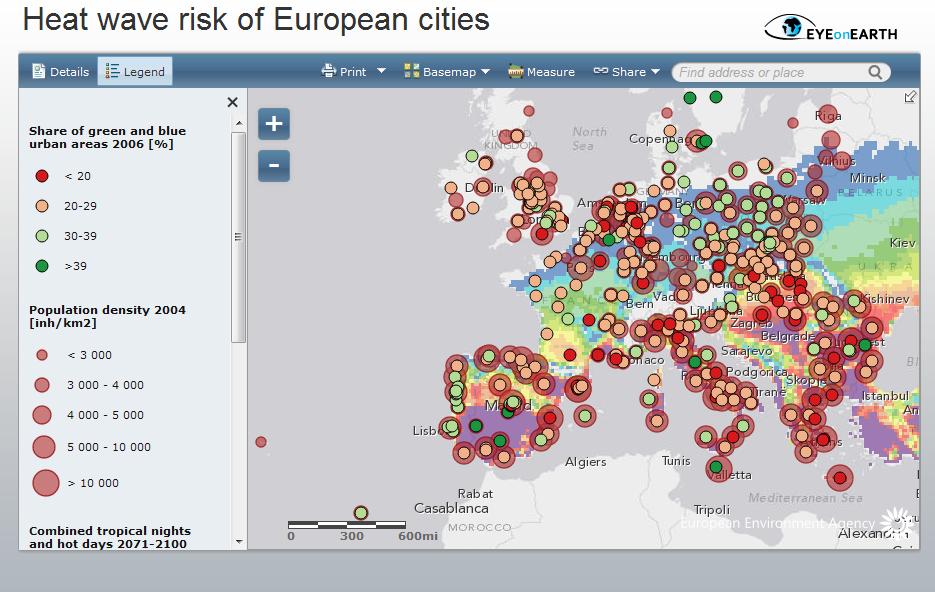Click the red '< 20' legend swatch
The image size is (935, 592).
[42, 176]
